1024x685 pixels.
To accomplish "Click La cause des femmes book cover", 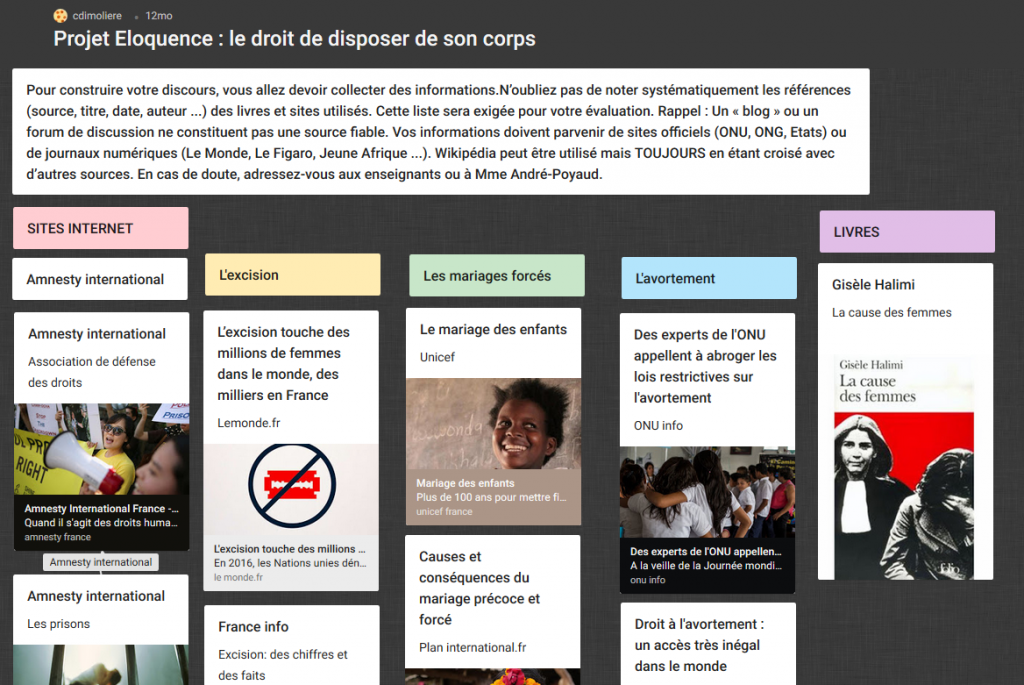I will click(x=904, y=467).
